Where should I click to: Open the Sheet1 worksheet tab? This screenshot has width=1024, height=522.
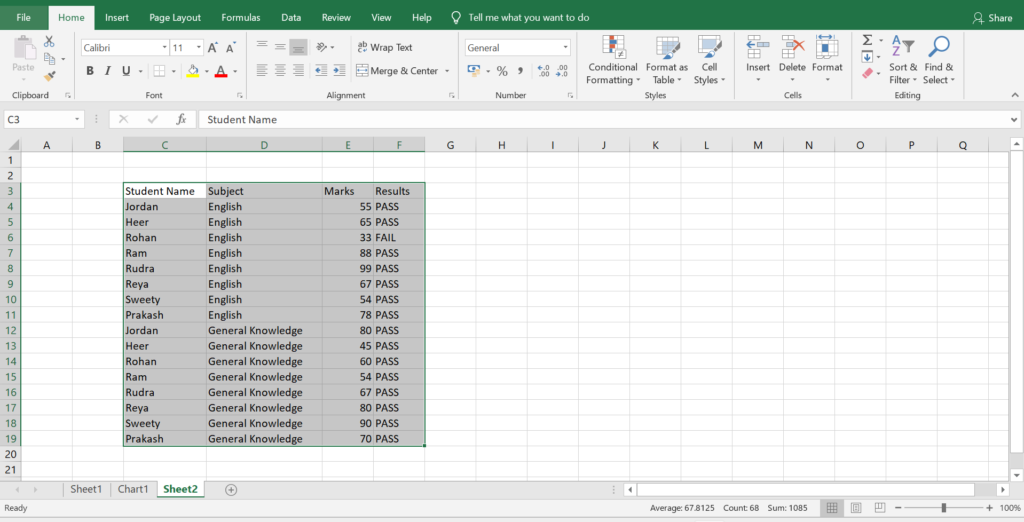point(86,489)
